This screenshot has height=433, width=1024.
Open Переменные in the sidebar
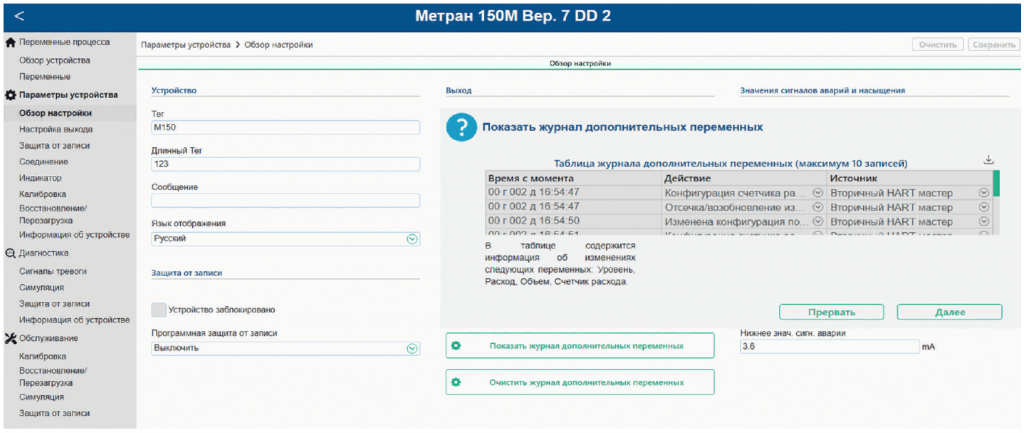(x=45, y=77)
